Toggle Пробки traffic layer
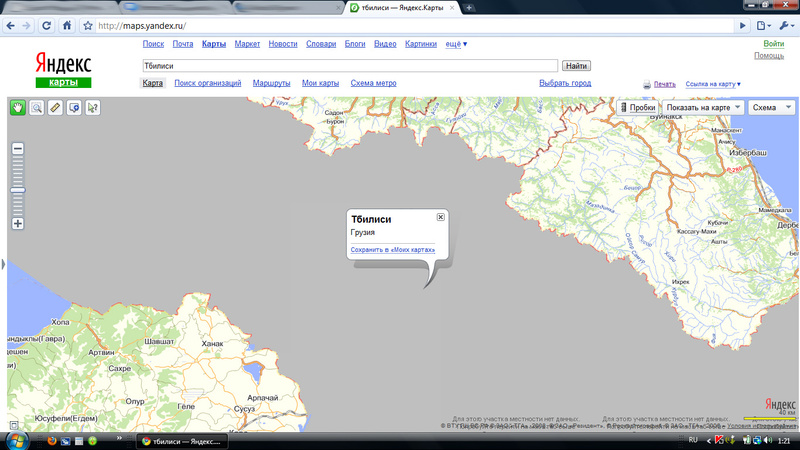800x450 pixels. coord(637,107)
